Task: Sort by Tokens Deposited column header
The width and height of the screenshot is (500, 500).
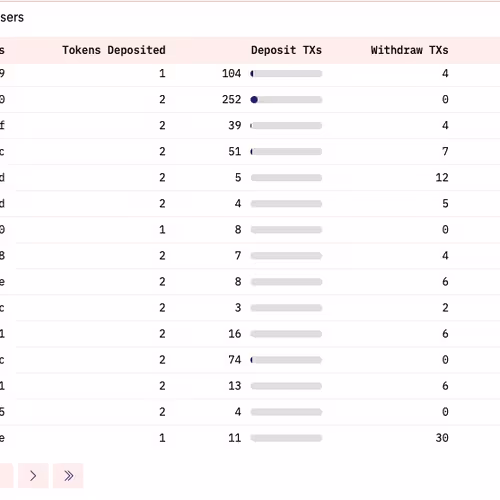Action: 114,50
